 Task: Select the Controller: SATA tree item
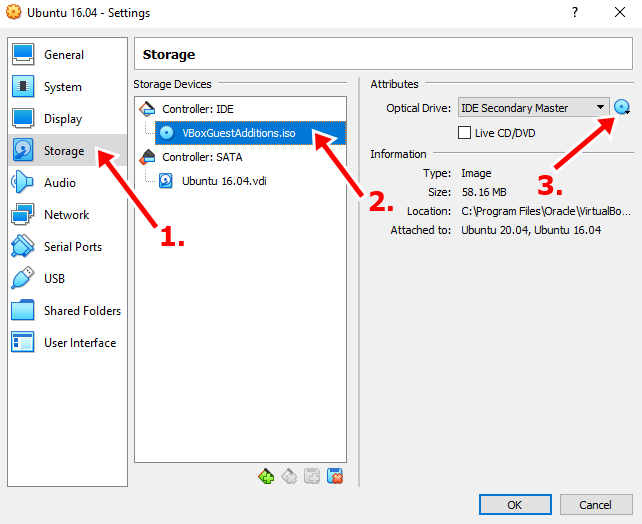(x=202, y=157)
